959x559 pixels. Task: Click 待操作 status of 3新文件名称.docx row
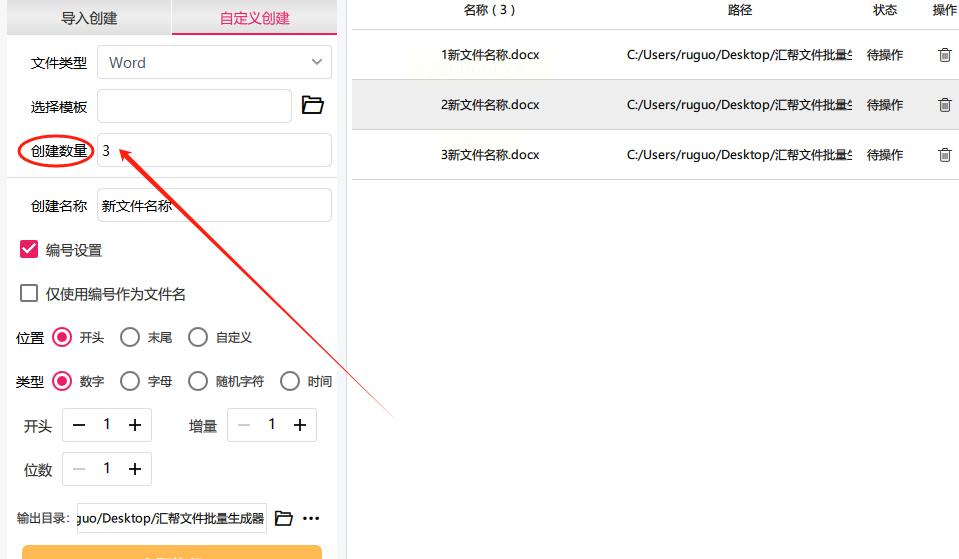884,155
